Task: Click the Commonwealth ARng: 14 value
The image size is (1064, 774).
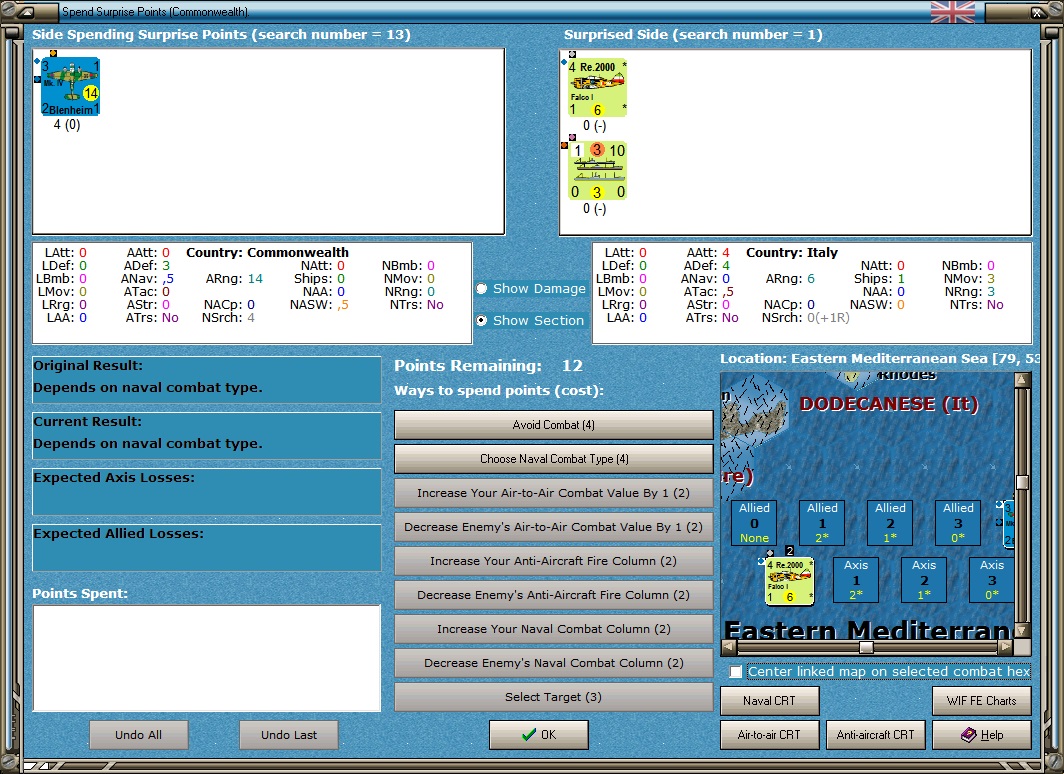Action: point(255,279)
